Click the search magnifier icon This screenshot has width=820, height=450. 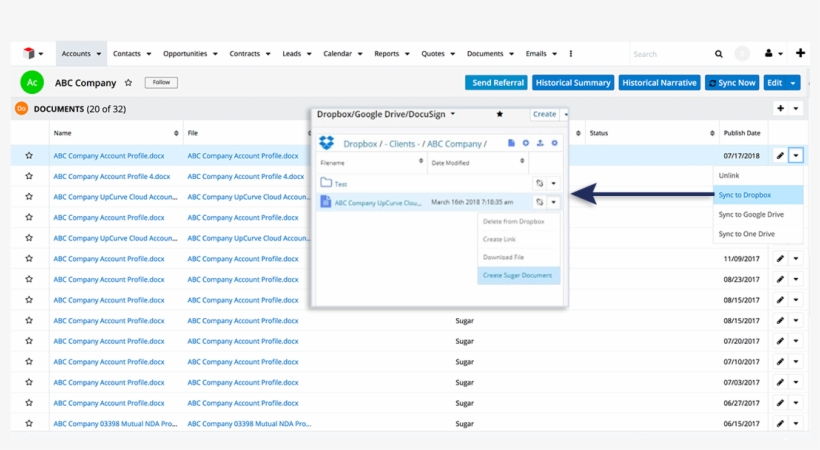[x=719, y=54]
